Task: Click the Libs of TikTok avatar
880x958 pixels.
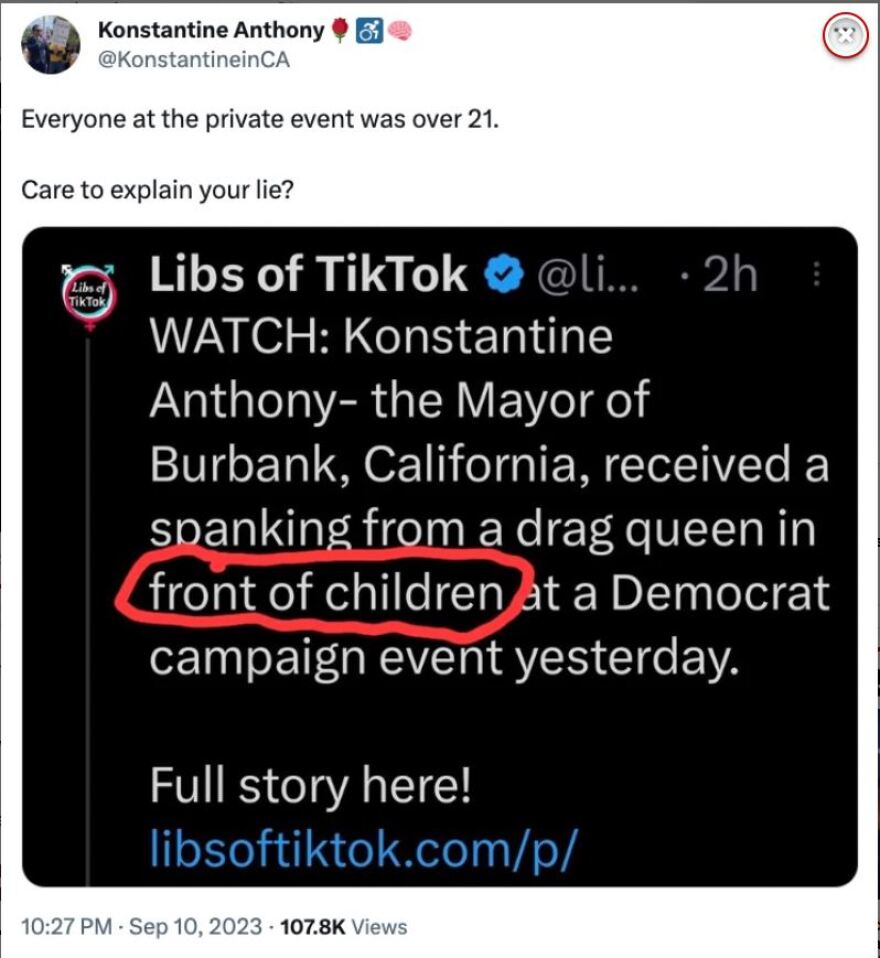Action: point(89,293)
